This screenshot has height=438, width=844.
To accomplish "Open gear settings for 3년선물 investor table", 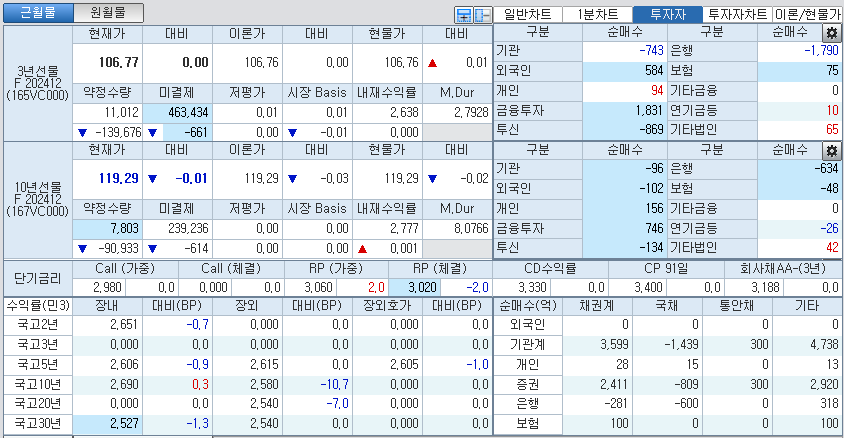I will point(832,33).
